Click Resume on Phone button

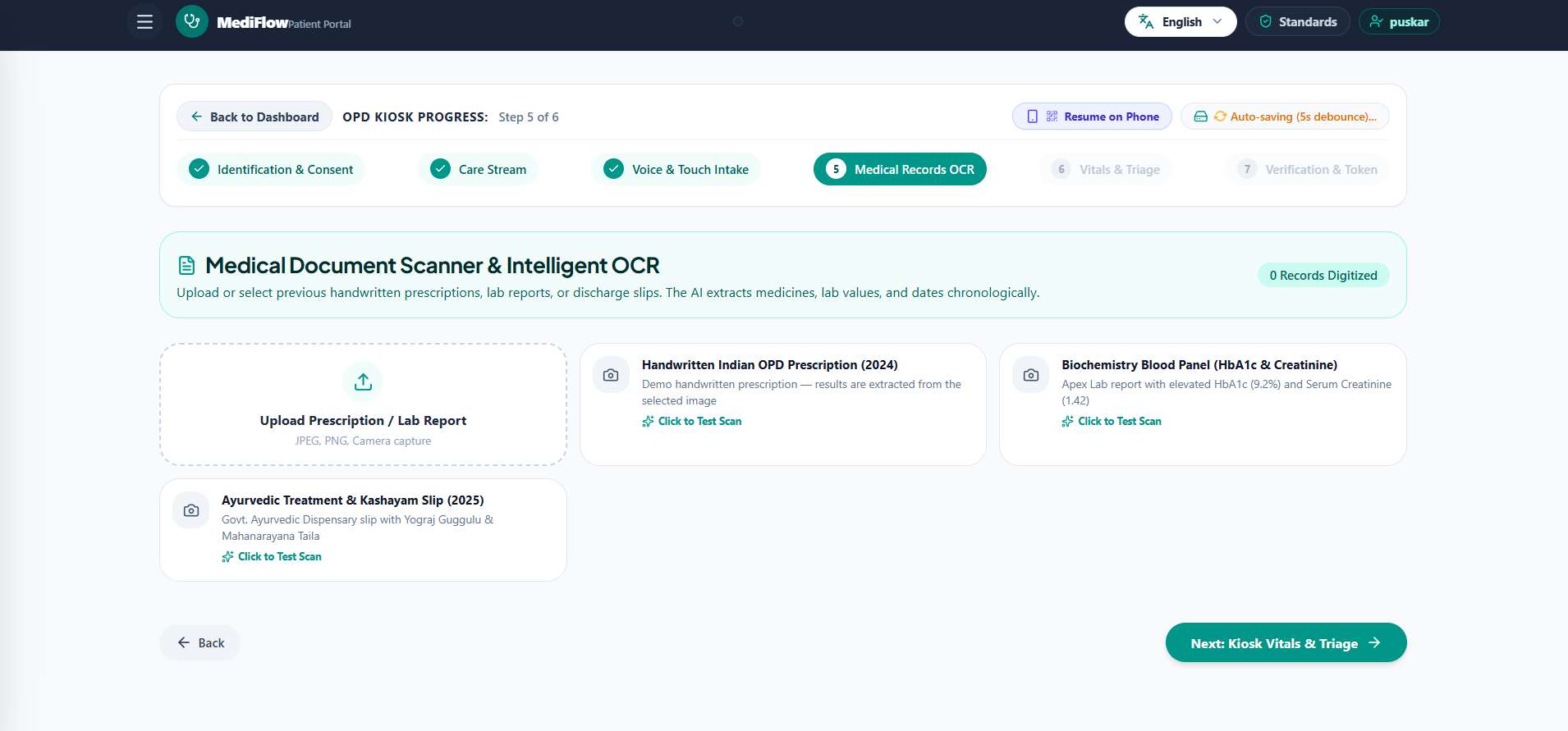point(1092,117)
